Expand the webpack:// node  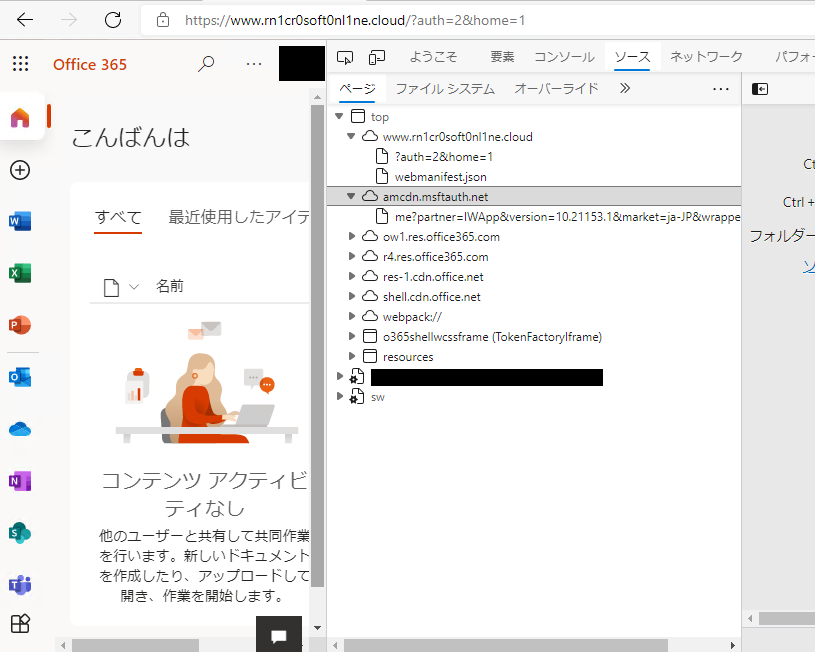352,316
